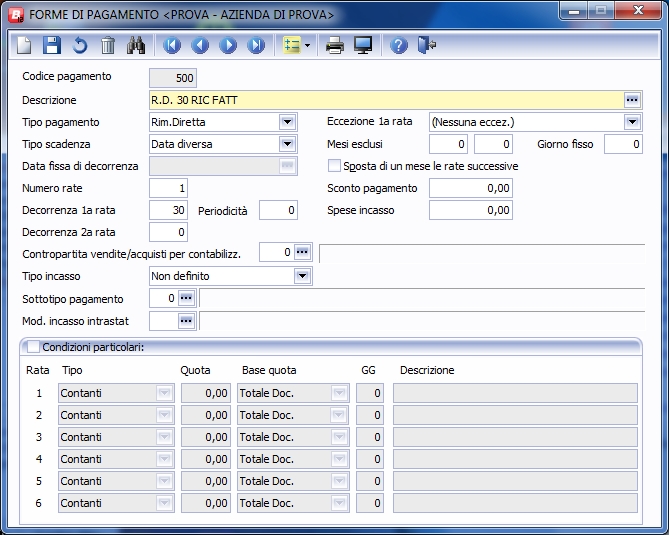
Task: Go to the first record
Action: pyautogui.click(x=172, y=45)
